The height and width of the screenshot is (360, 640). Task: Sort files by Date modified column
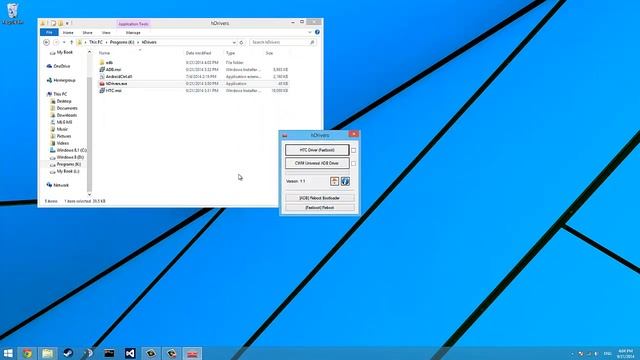198,53
